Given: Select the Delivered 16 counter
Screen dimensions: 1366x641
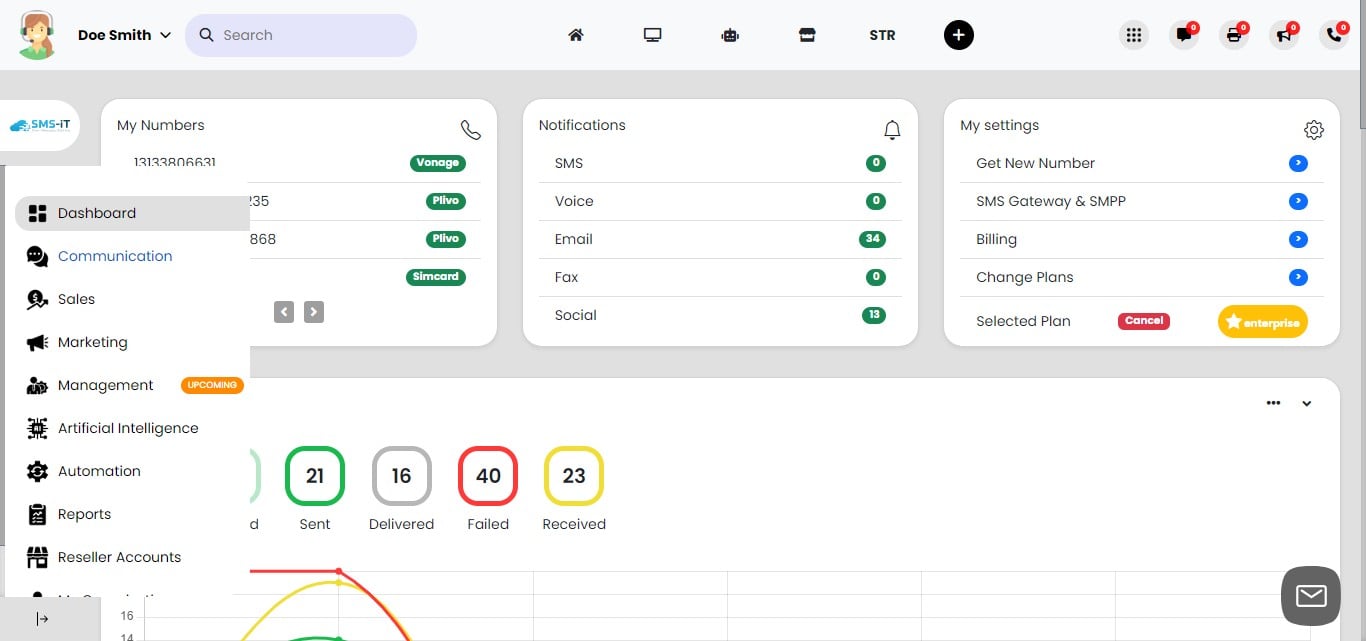Looking at the screenshot, I should 401,476.
